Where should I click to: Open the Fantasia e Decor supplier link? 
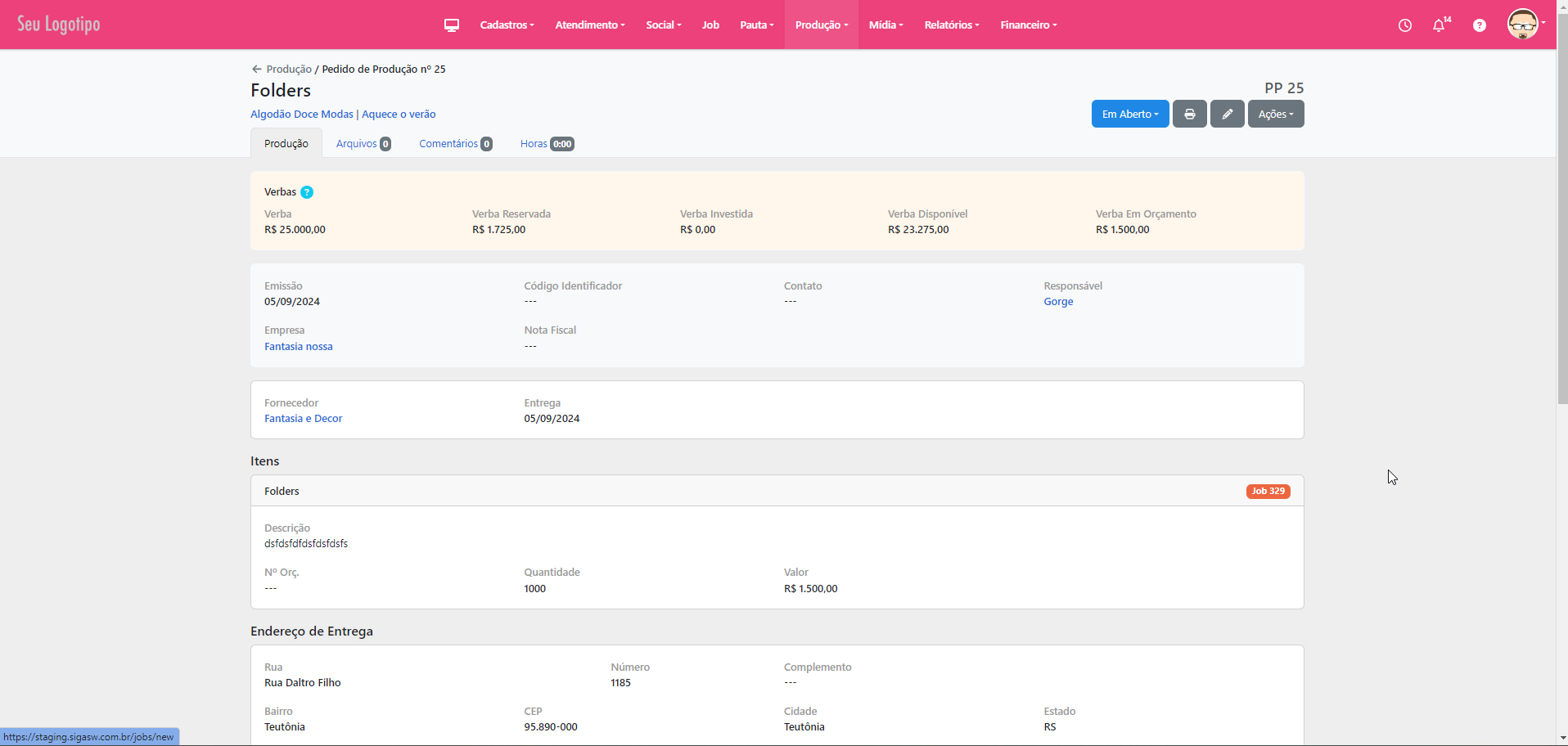click(x=303, y=419)
